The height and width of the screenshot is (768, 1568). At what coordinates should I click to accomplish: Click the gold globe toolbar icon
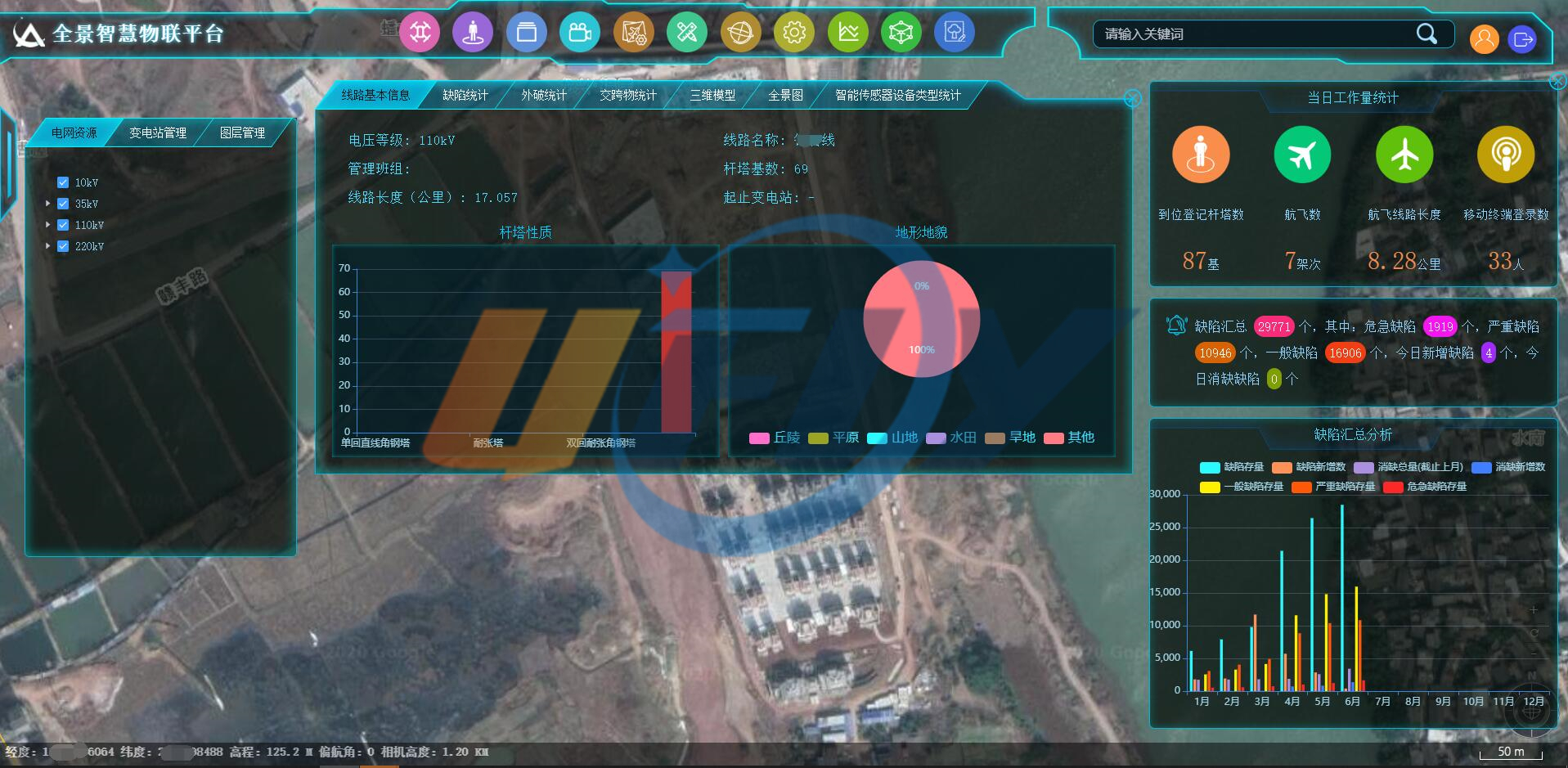pyautogui.click(x=741, y=33)
